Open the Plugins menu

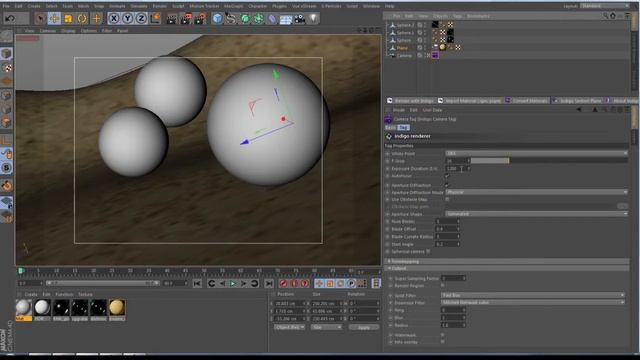[x=280, y=6]
